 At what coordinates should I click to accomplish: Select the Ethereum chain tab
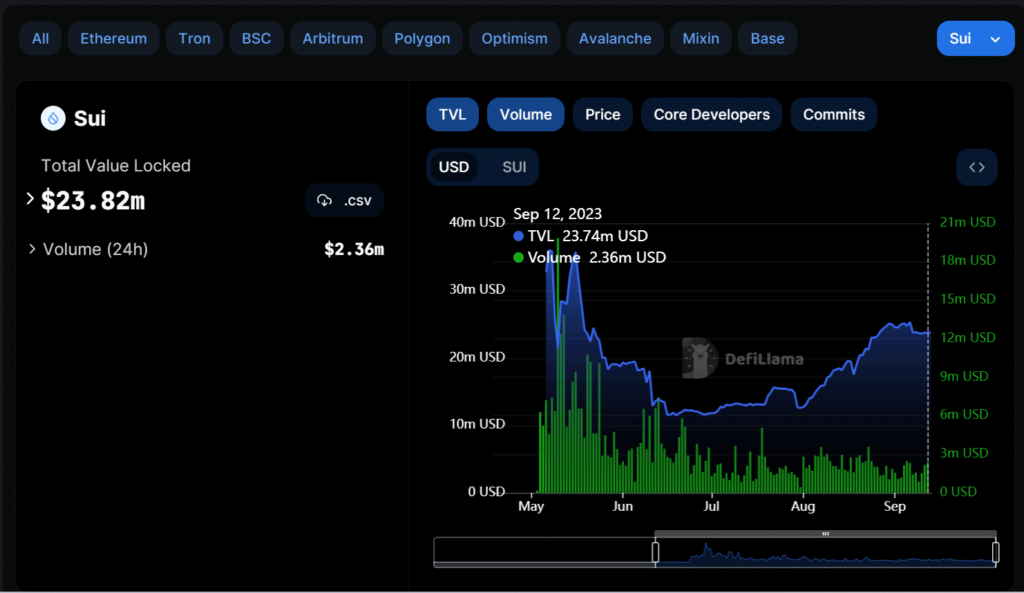pos(113,38)
